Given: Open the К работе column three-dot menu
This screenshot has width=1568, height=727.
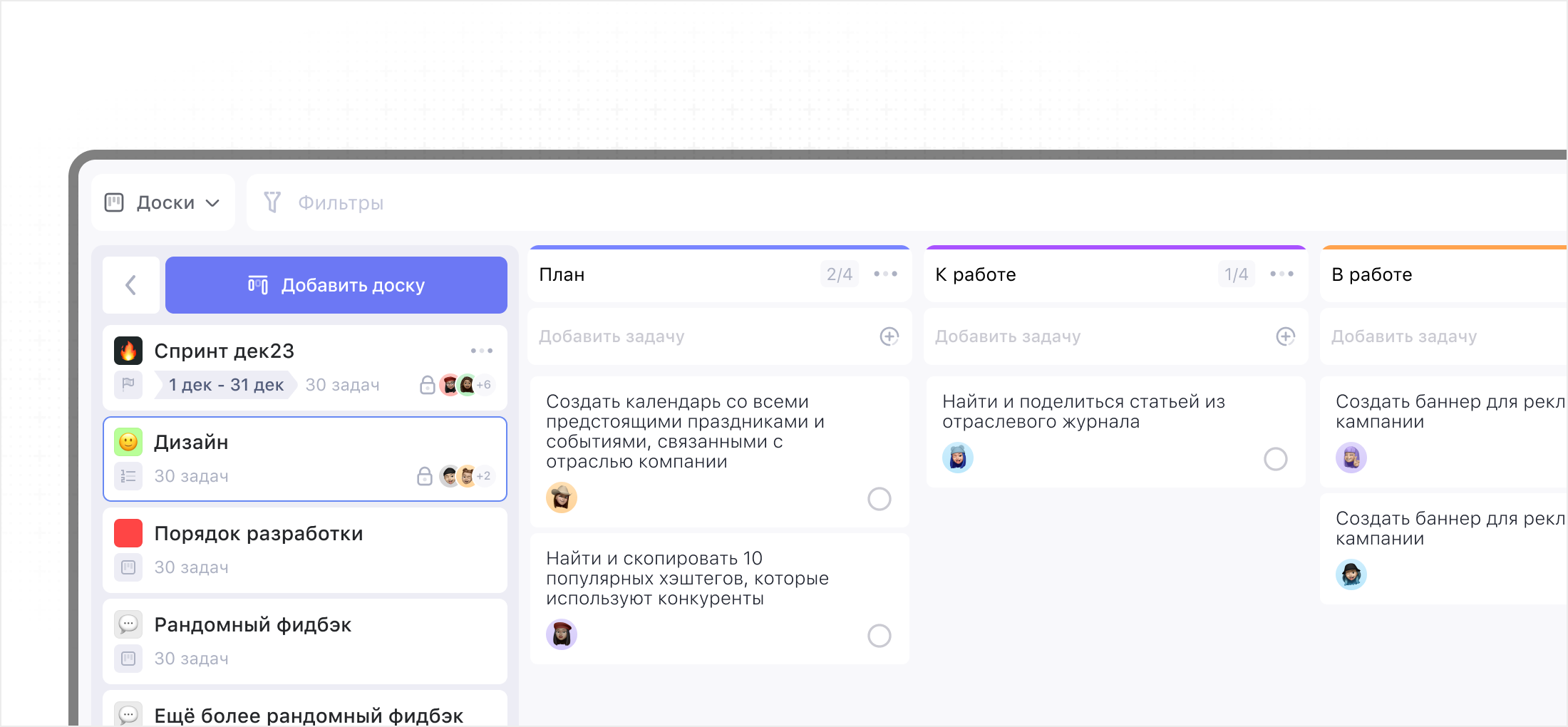Looking at the screenshot, I should tap(1281, 274).
